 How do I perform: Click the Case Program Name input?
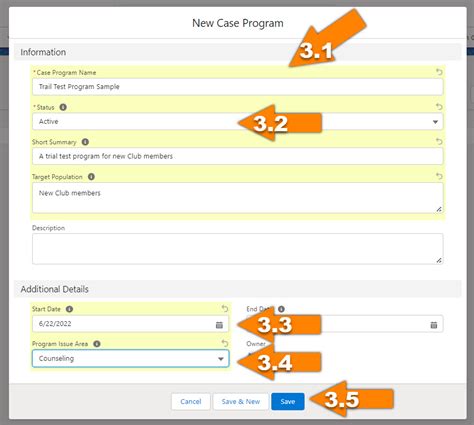[238, 87]
